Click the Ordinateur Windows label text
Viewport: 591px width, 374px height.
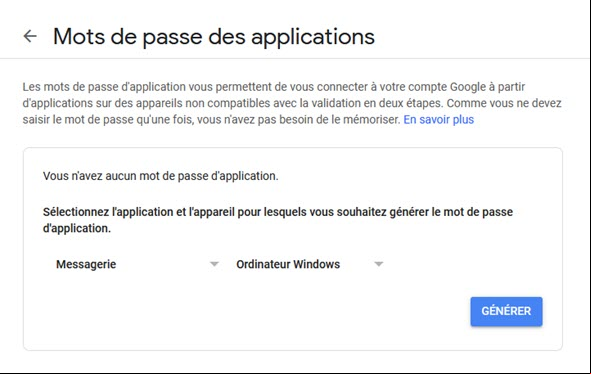288,264
